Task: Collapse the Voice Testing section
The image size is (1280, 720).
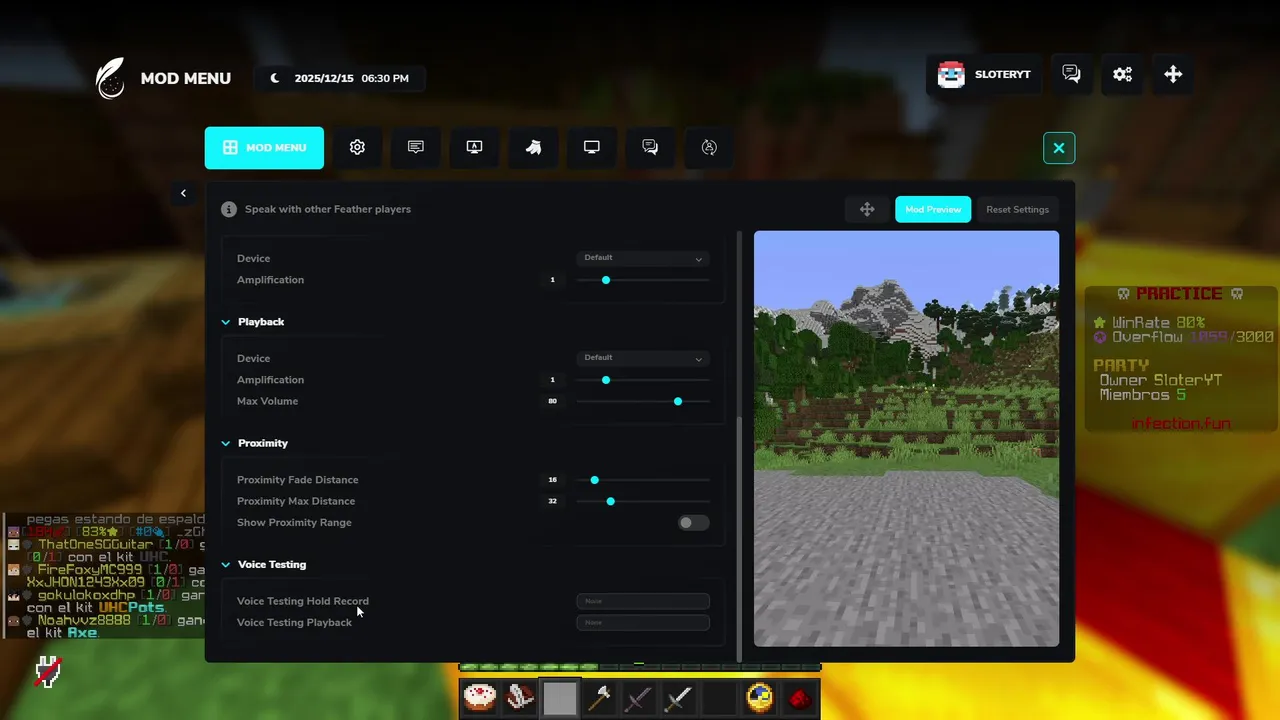Action: point(226,565)
